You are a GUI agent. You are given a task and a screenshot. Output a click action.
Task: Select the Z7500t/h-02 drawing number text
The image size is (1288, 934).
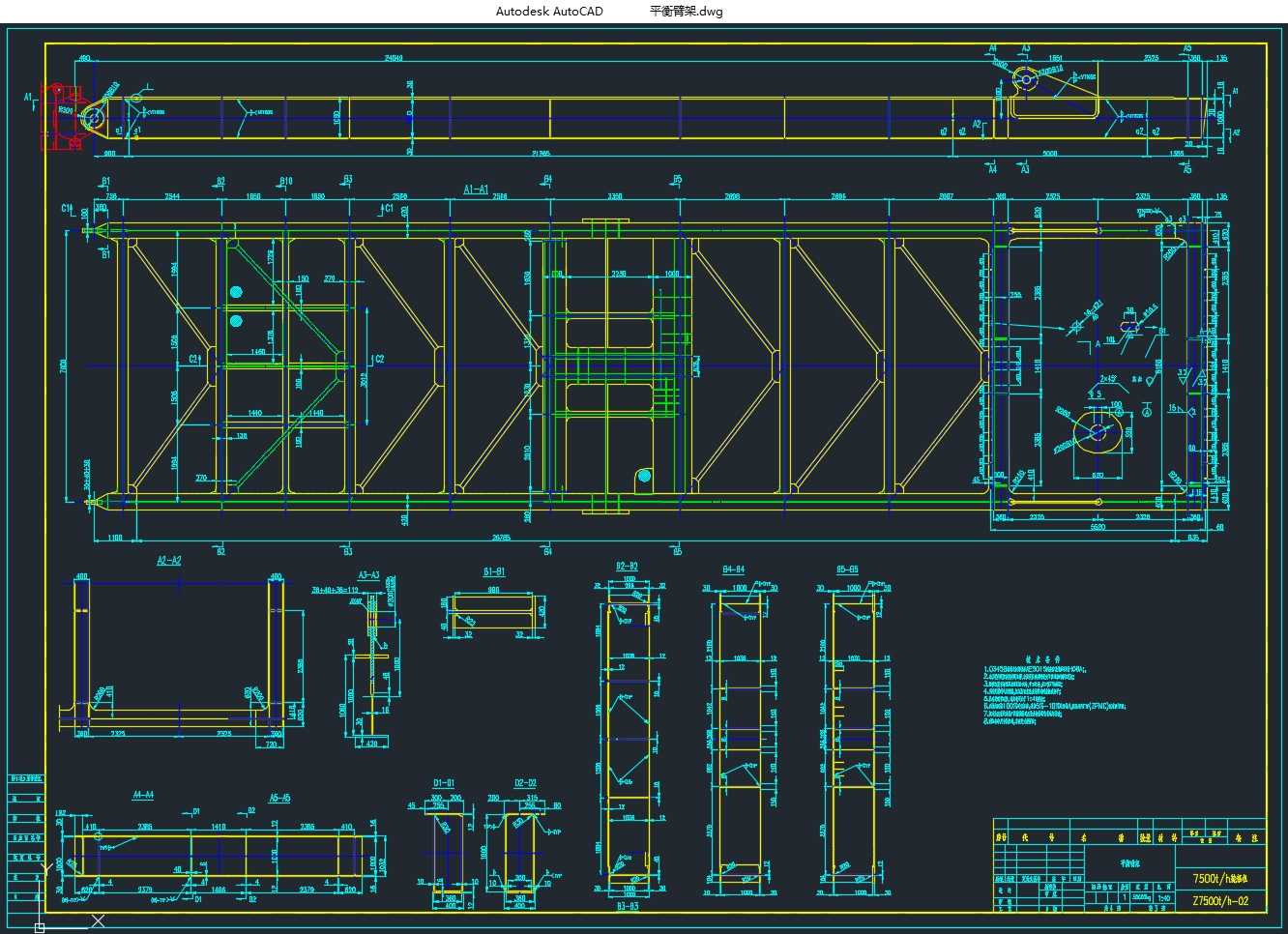[x=1220, y=901]
